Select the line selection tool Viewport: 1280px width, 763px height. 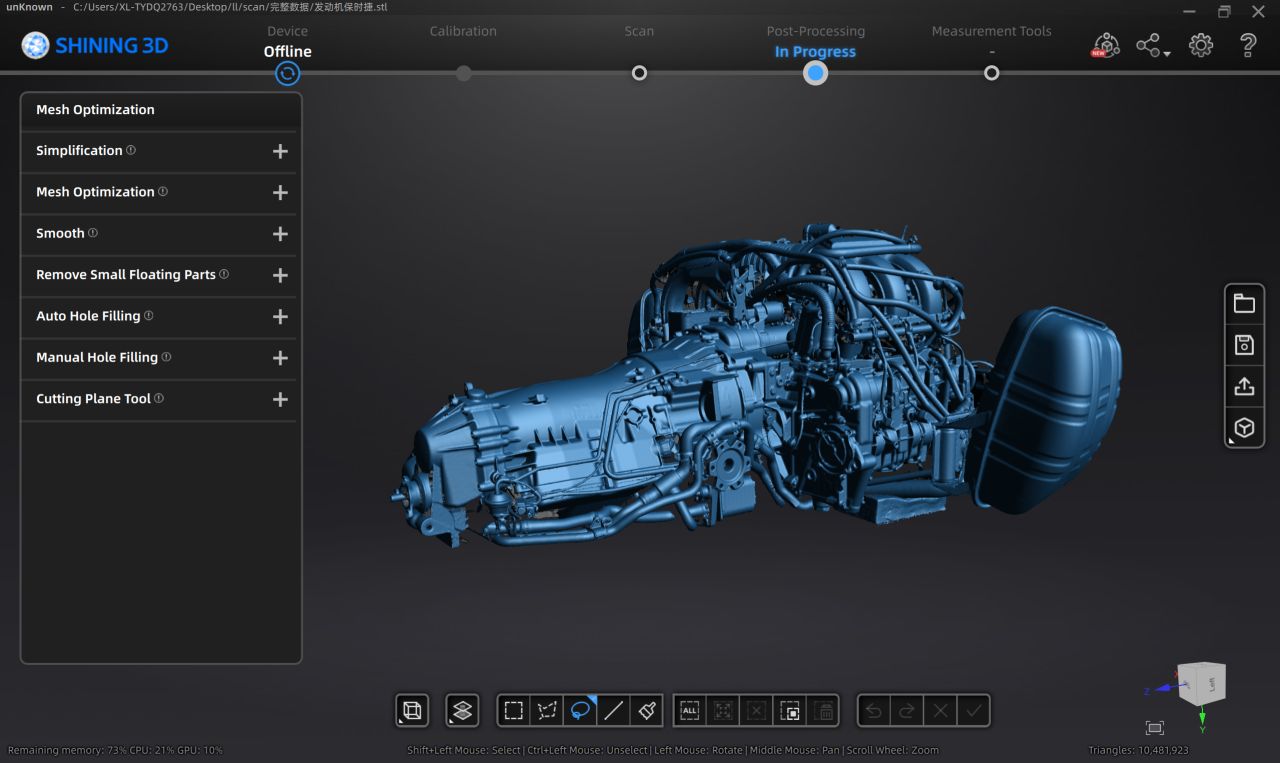tap(614, 711)
